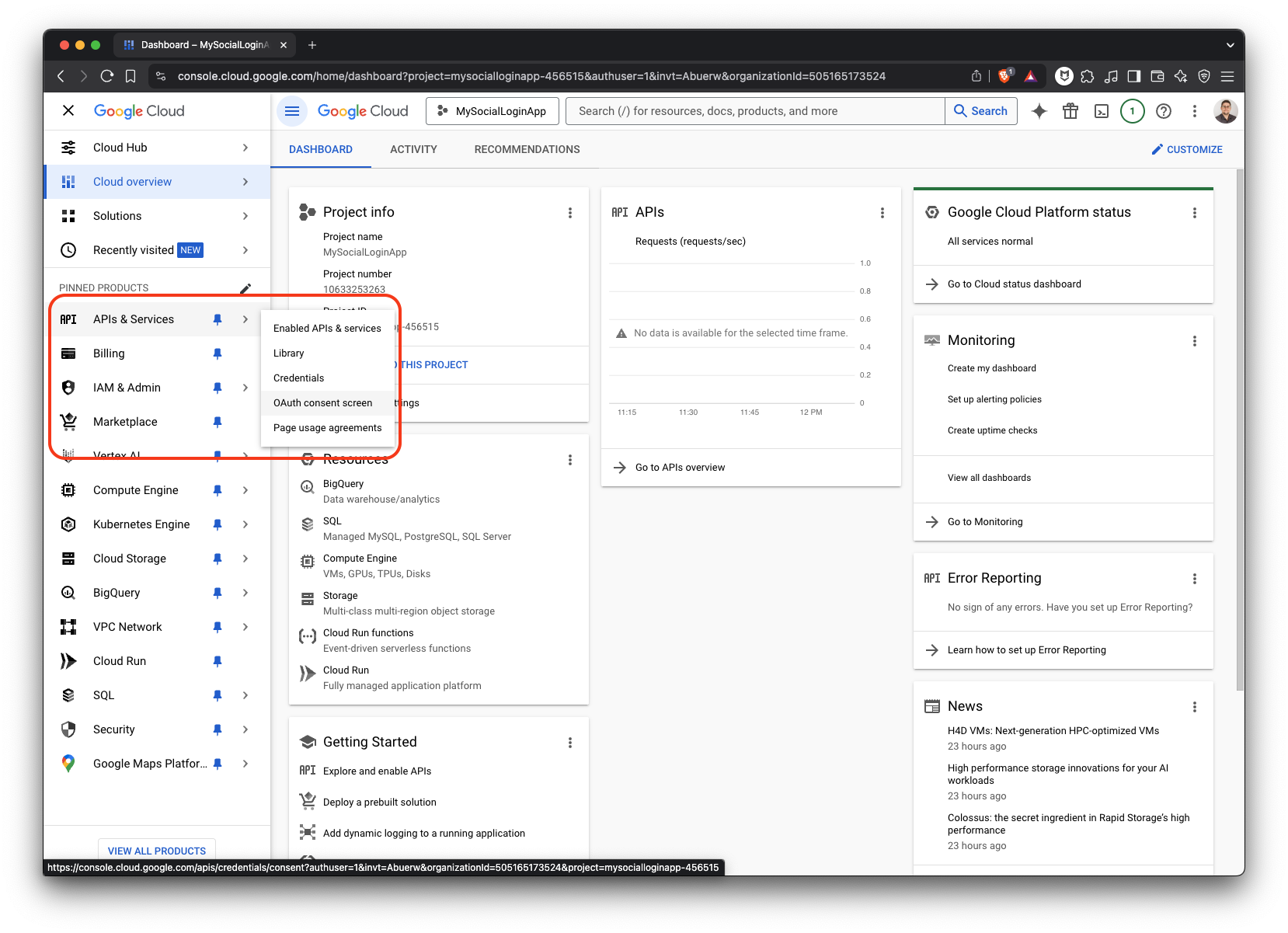Unpin IAM & Admin from pinned products
This screenshot has width=1288, height=933.
point(218,388)
